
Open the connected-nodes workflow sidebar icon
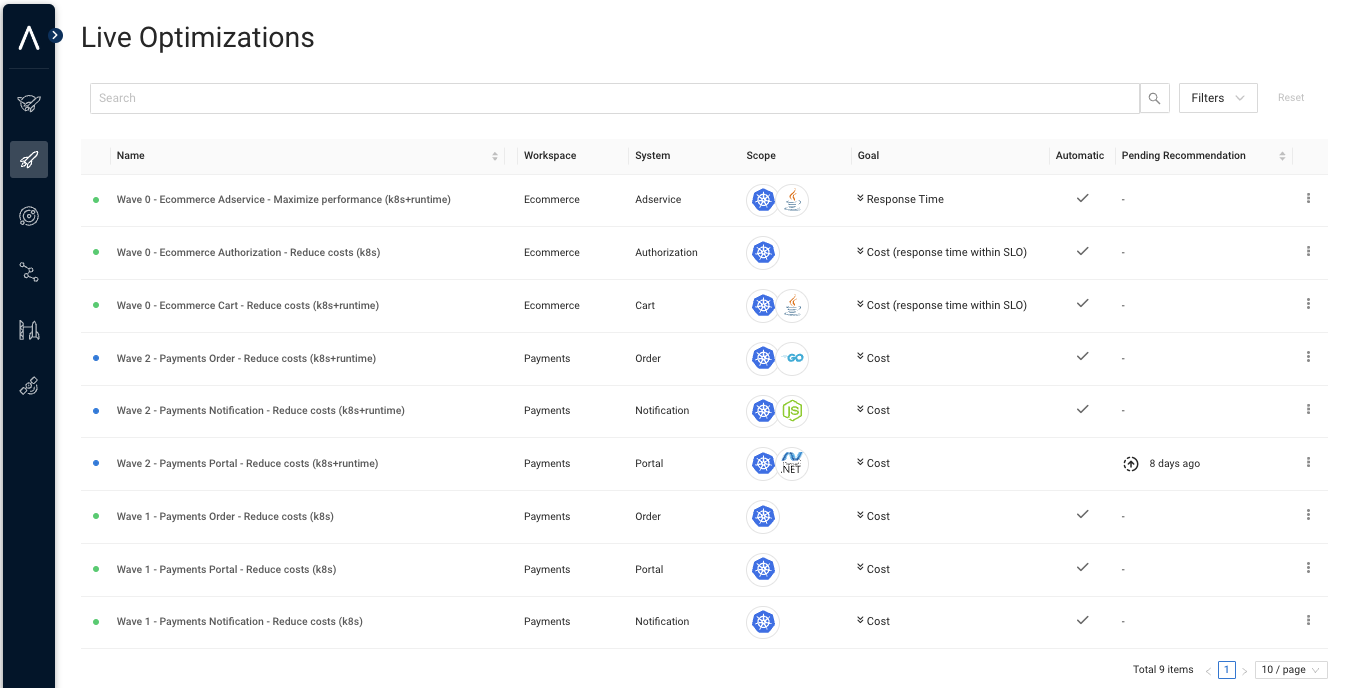29,272
